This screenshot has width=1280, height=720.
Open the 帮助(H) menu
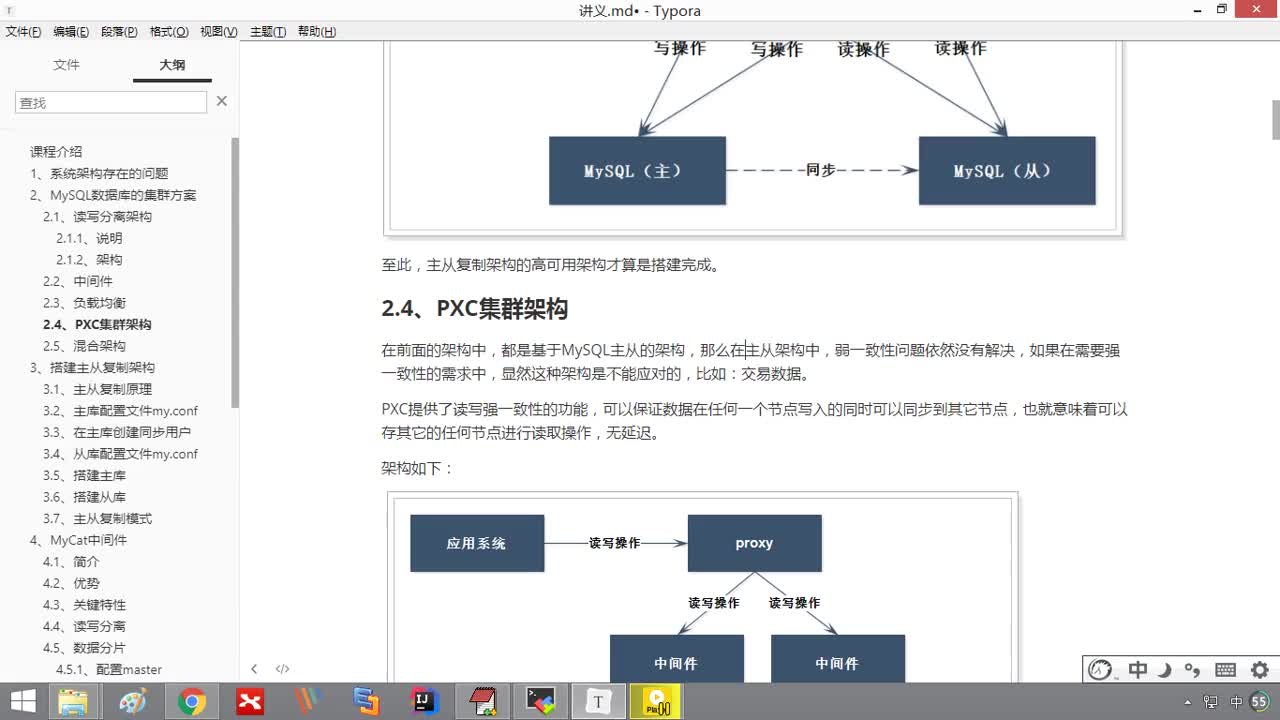[317, 32]
